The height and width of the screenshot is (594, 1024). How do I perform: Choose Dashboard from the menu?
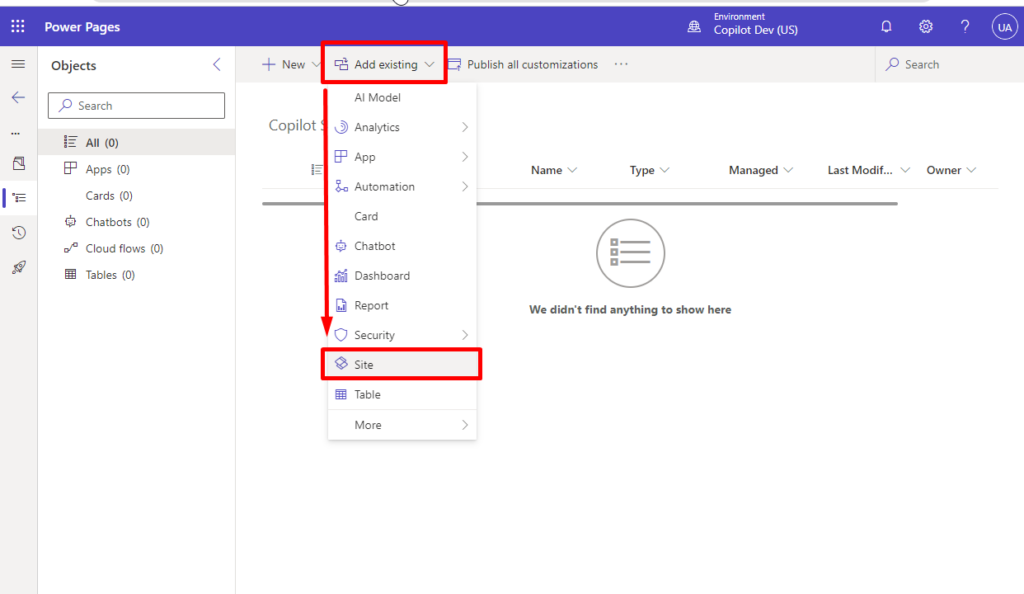coord(402,275)
